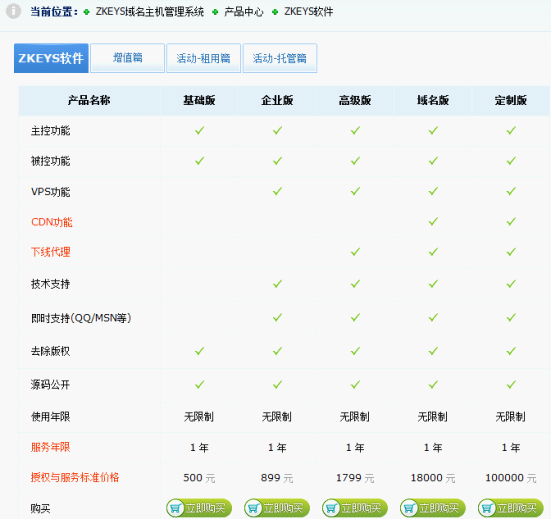
Task: Click the red 服务年限 row label
Action: [51, 447]
